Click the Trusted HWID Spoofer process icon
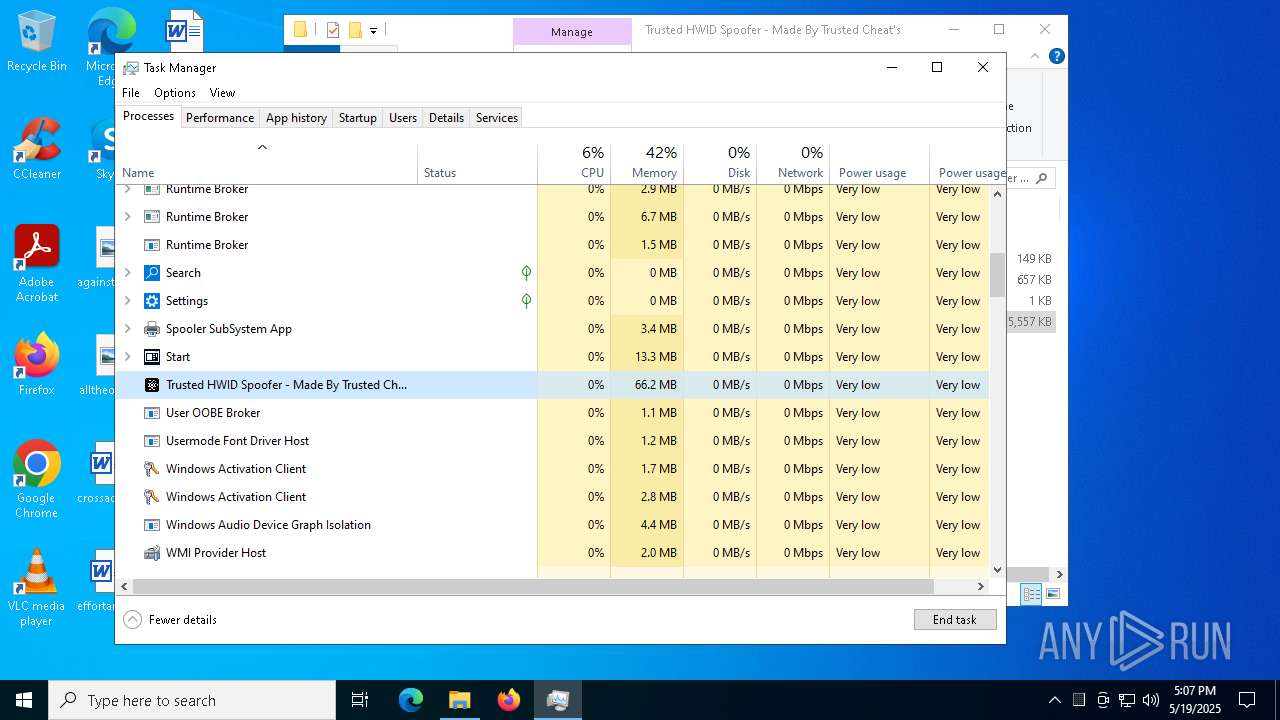Viewport: 1280px width, 720px height. click(152, 385)
